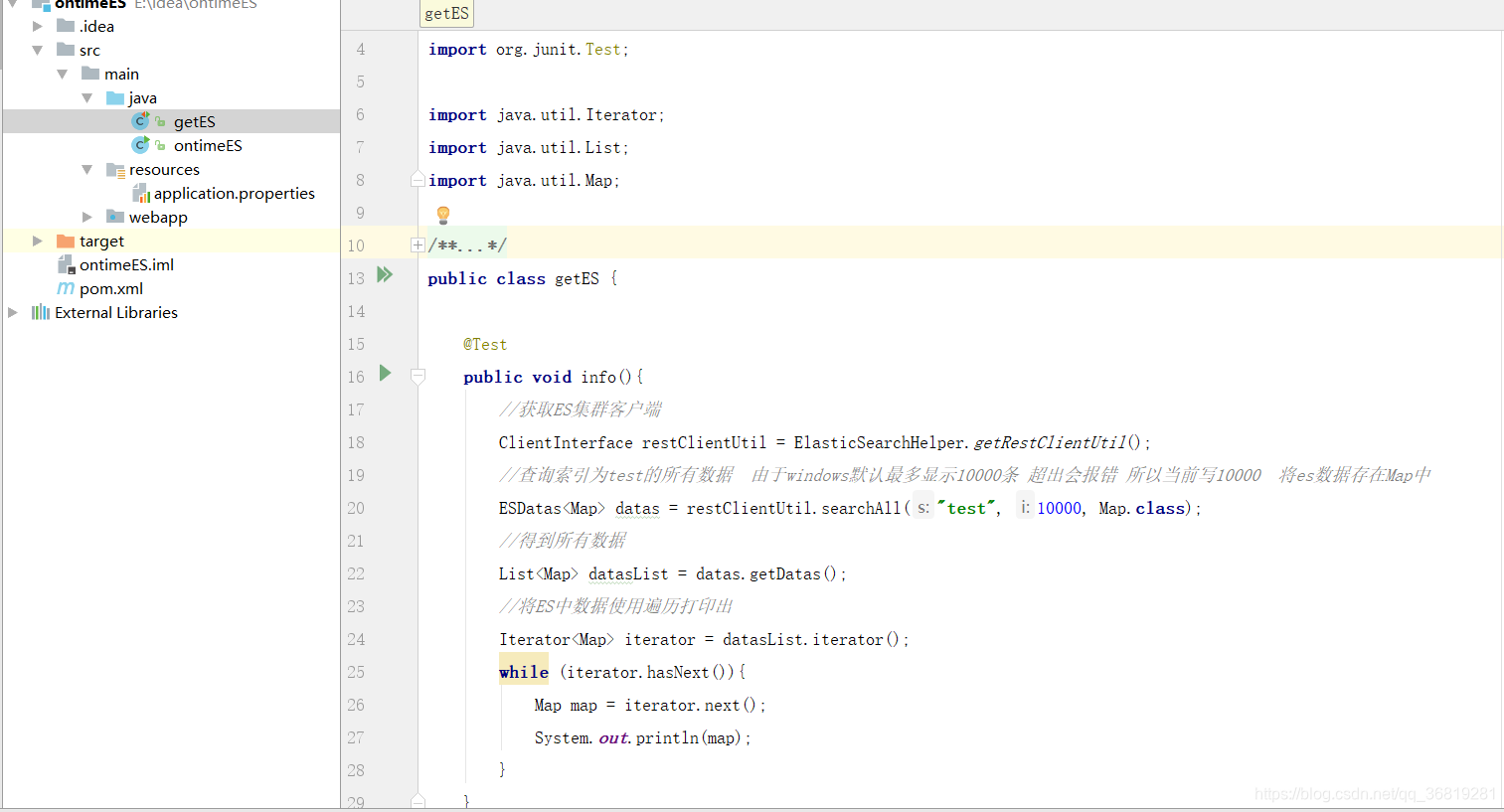
Task: Click the External Libraries icon
Action: coord(41,312)
